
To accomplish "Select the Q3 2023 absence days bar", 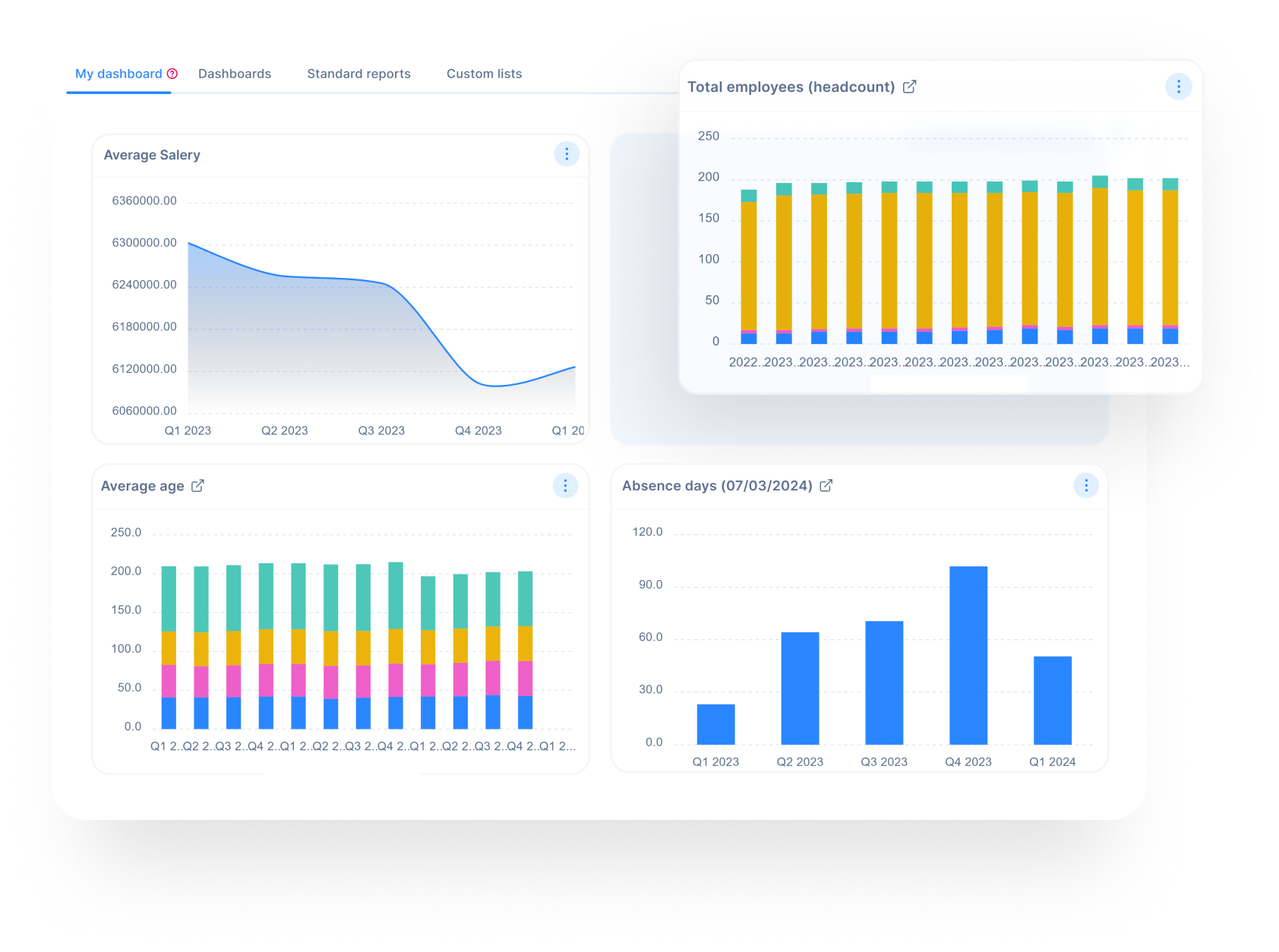I will pos(884,682).
